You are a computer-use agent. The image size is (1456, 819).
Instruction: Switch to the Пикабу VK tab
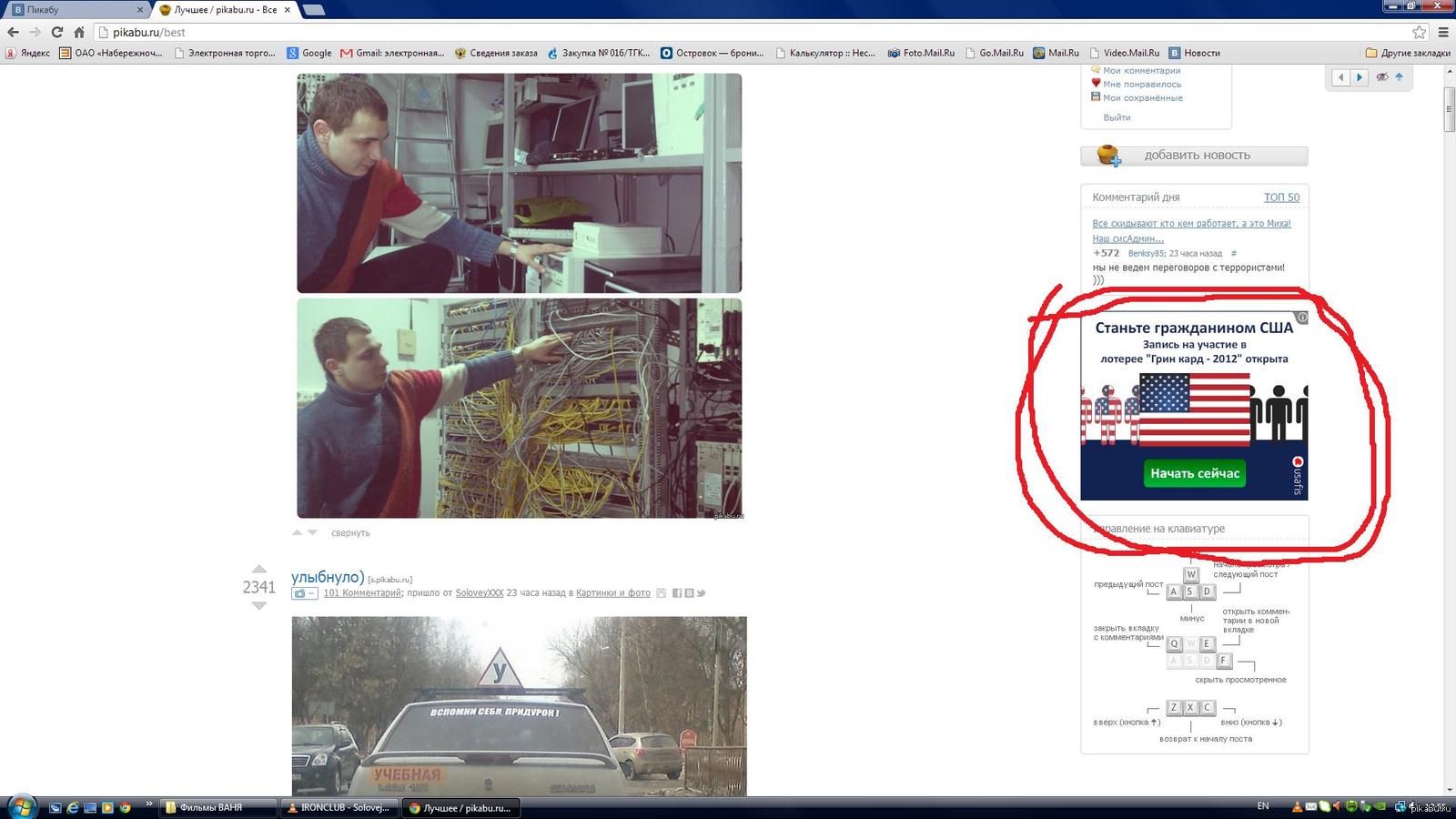point(76,9)
